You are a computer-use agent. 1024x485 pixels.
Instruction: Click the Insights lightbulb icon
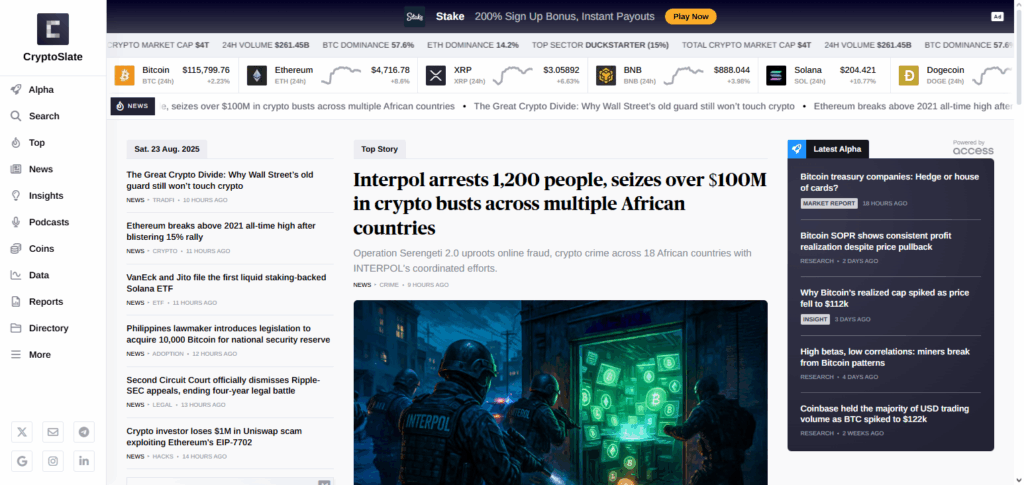click(x=16, y=195)
